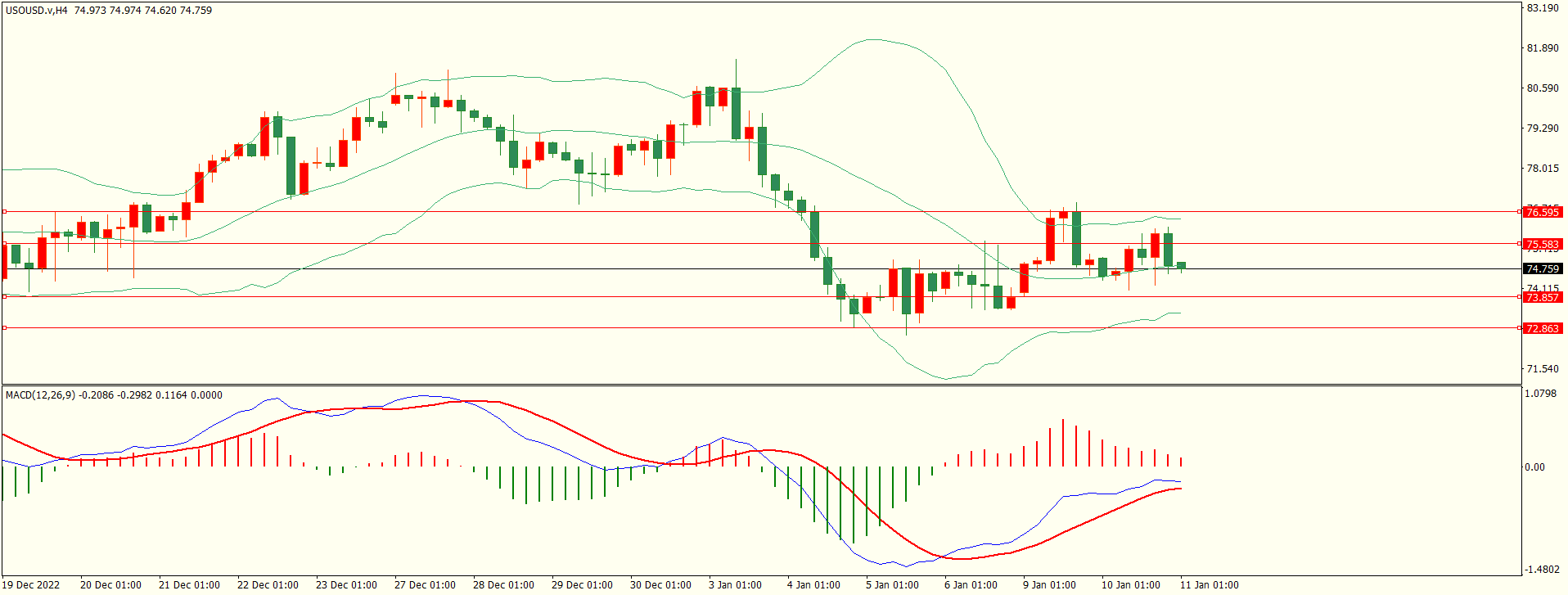Click the 83.190 price scale value

tap(1543, 8)
